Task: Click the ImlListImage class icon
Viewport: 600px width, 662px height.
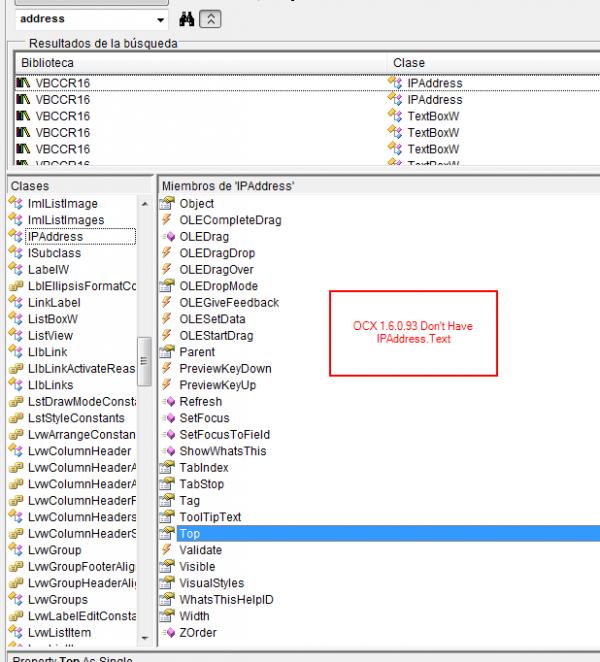Action: [x=16, y=203]
